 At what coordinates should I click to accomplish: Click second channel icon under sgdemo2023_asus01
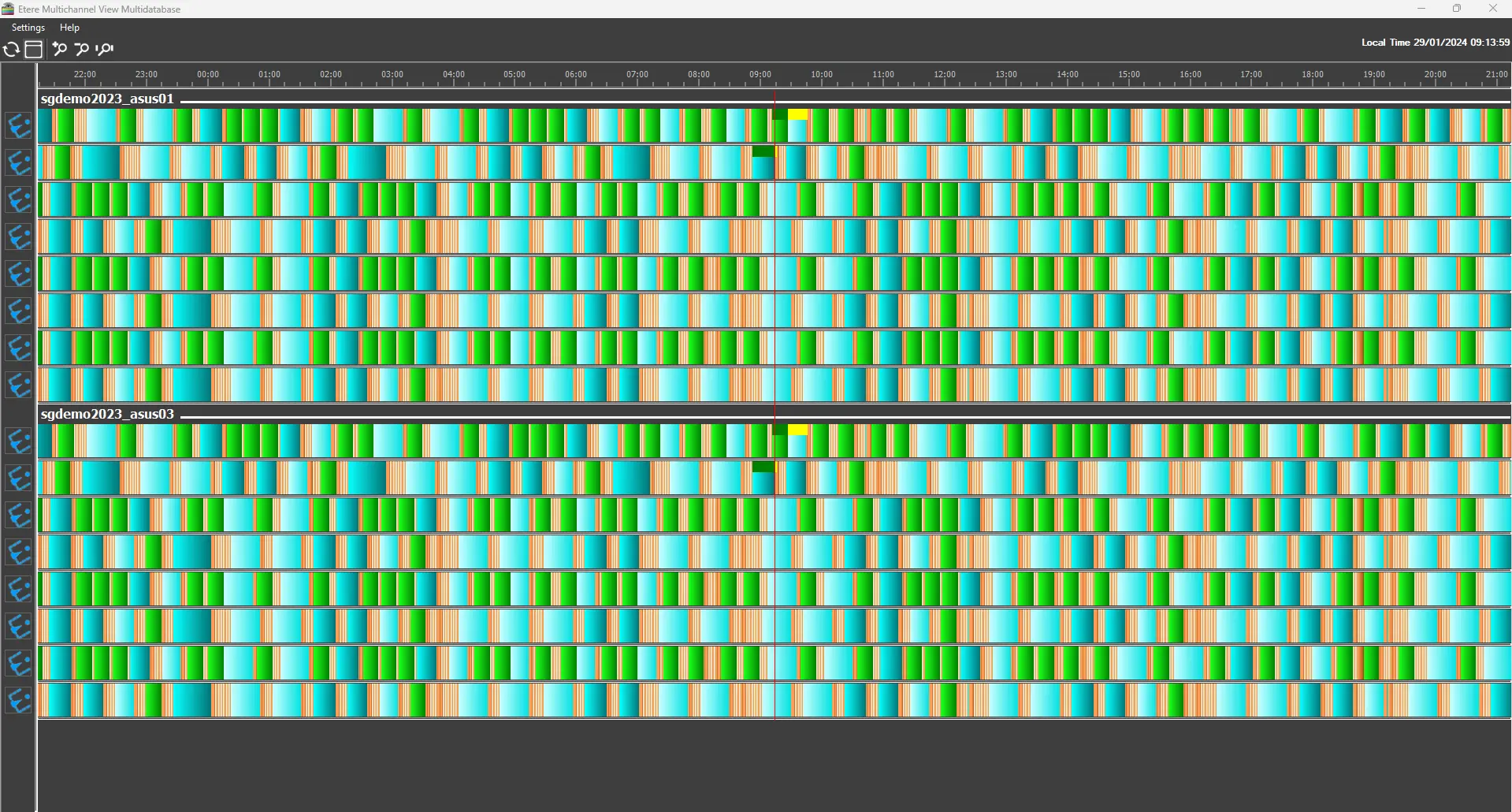(19, 163)
